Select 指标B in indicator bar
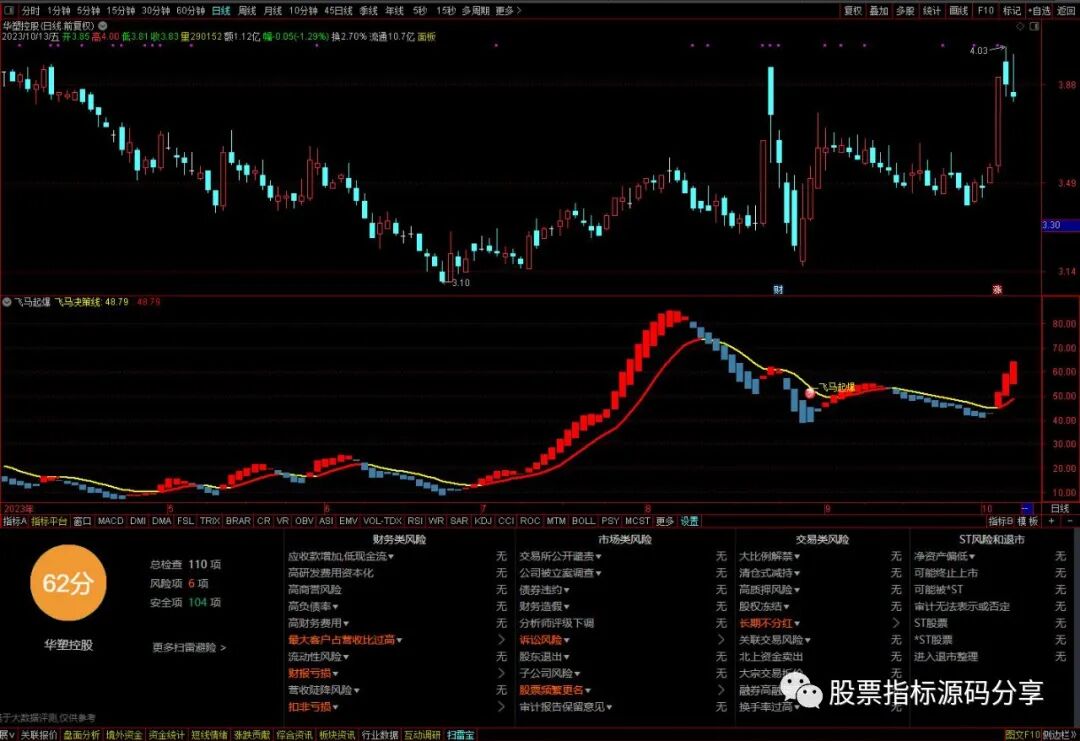 (x=1000, y=521)
